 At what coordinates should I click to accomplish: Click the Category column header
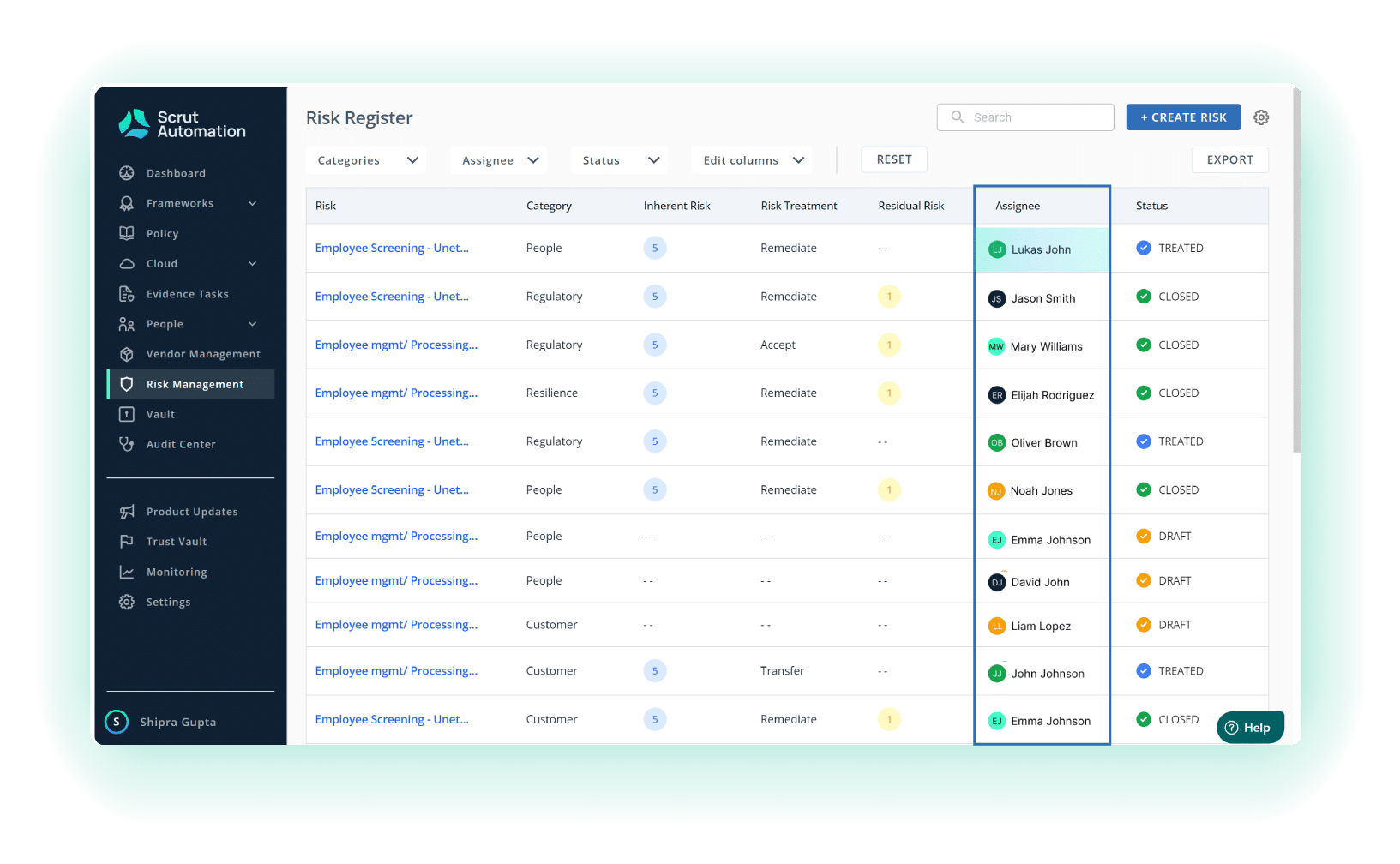click(x=549, y=206)
